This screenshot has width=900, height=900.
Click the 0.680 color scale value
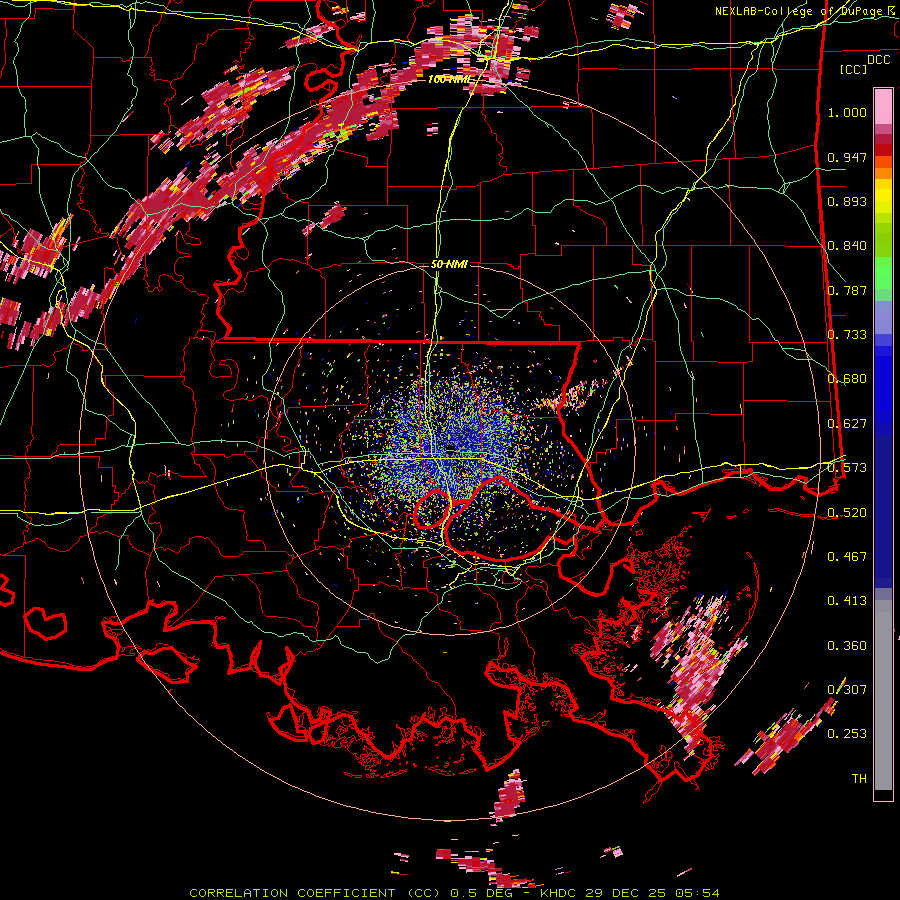coord(847,379)
